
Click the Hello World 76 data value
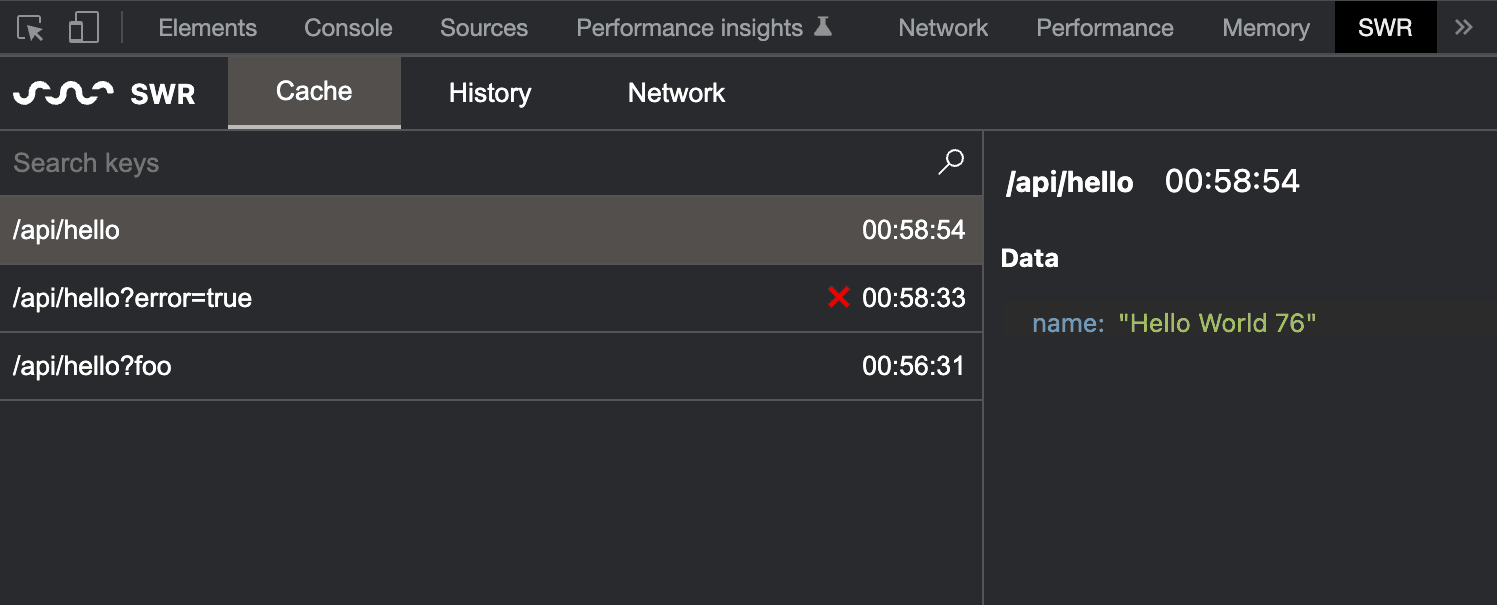point(1219,323)
